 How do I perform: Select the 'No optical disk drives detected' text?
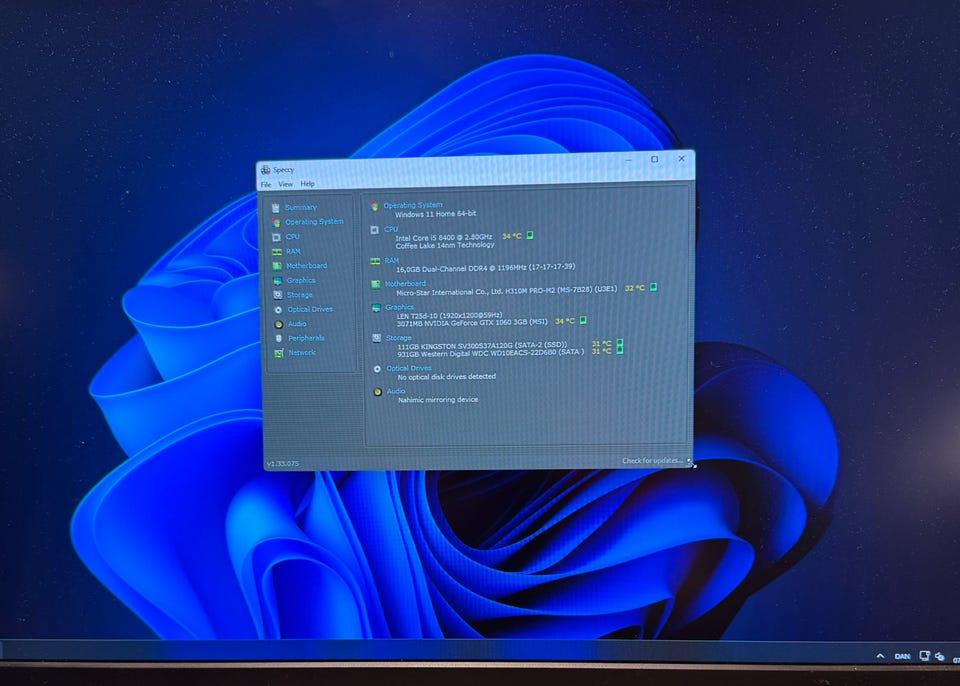click(x=447, y=377)
